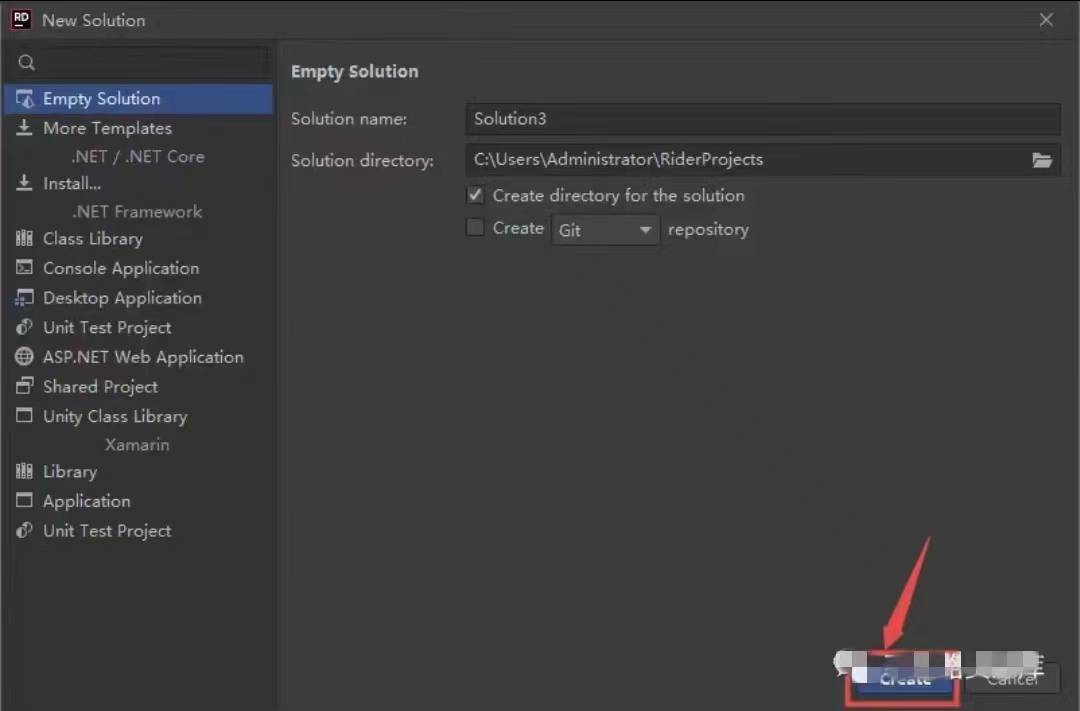
Task: Click the Solution name: label
Action: click(349, 119)
